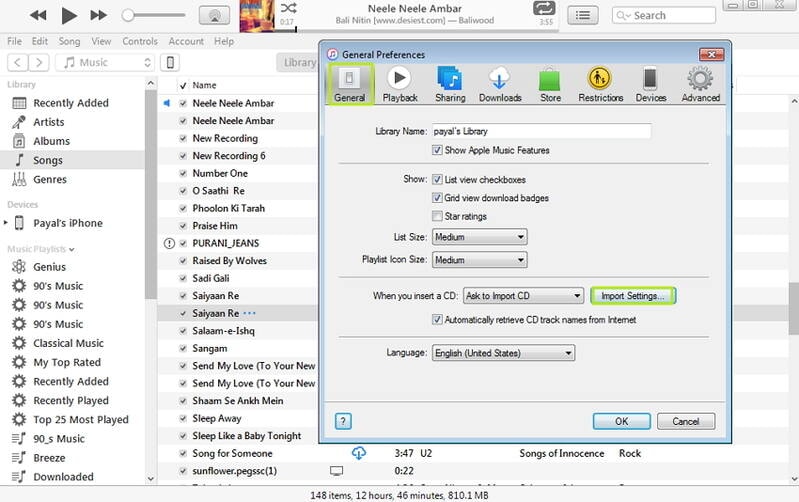Click the Library button behind the dialog
The height and width of the screenshot is (502, 799).
[298, 63]
